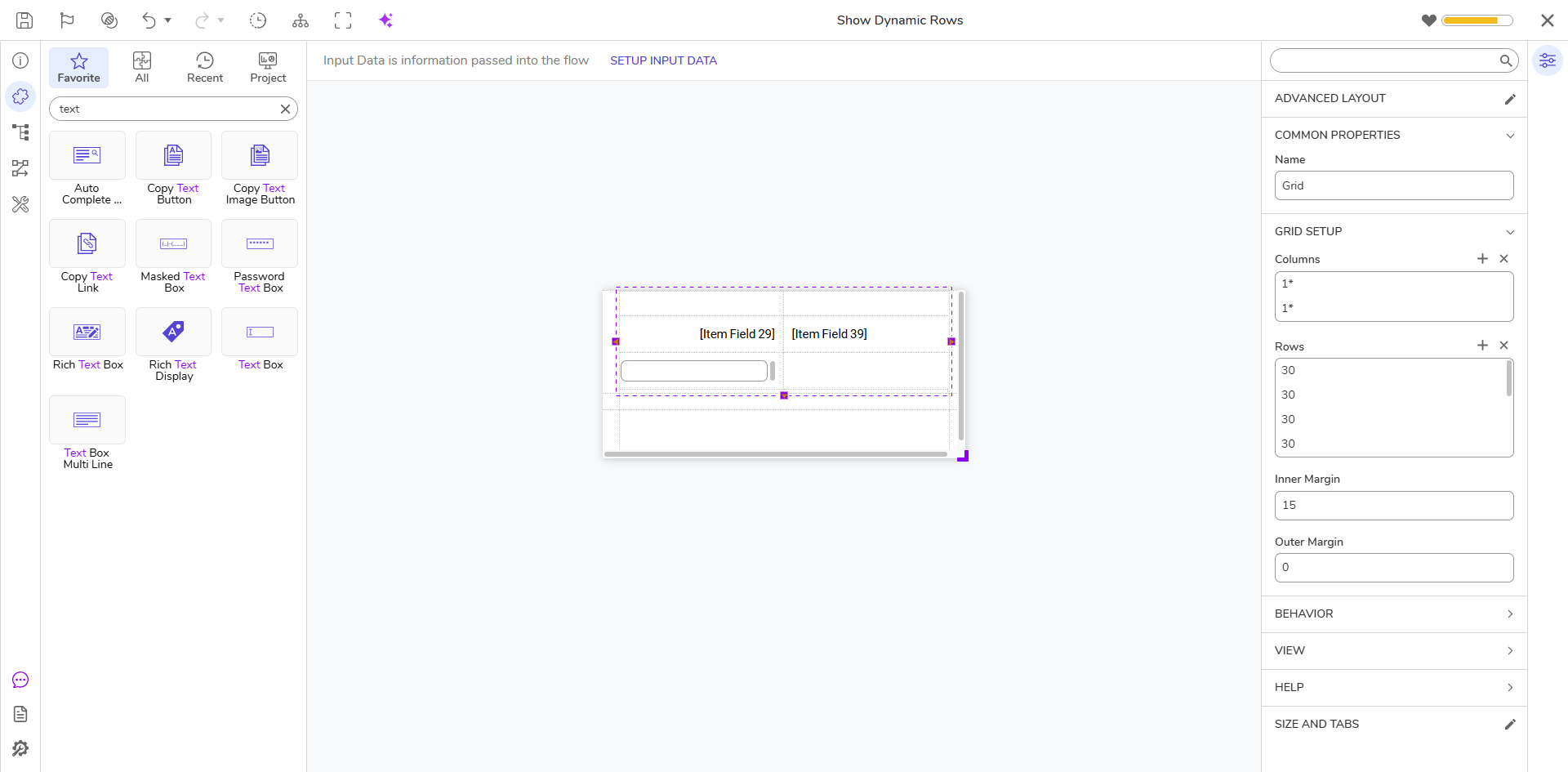The image size is (1568, 772).
Task: Click the SETUP INPUT DATA link
Action: [663, 60]
